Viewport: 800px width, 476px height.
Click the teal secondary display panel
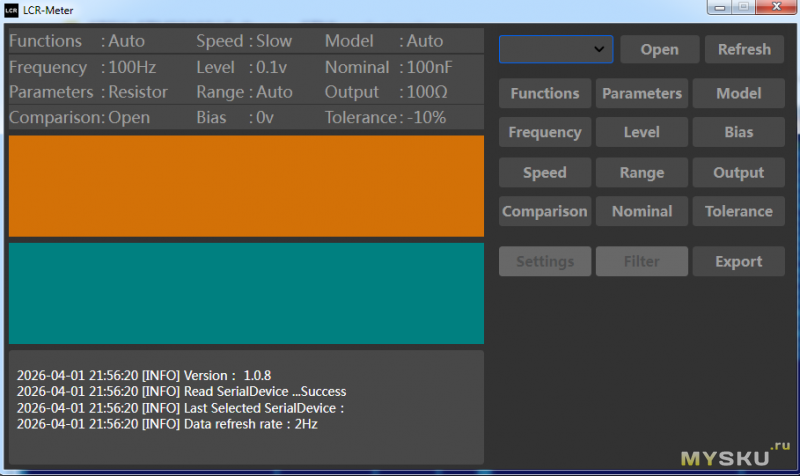pyautogui.click(x=246, y=293)
